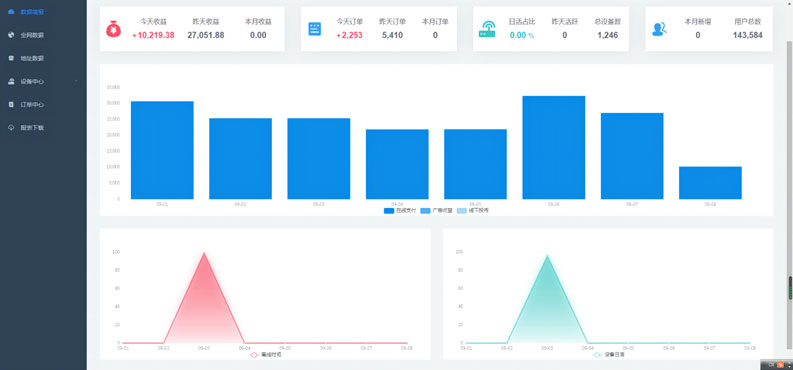
Task: Click the globe icon in the sidebar
Action: tap(11, 35)
